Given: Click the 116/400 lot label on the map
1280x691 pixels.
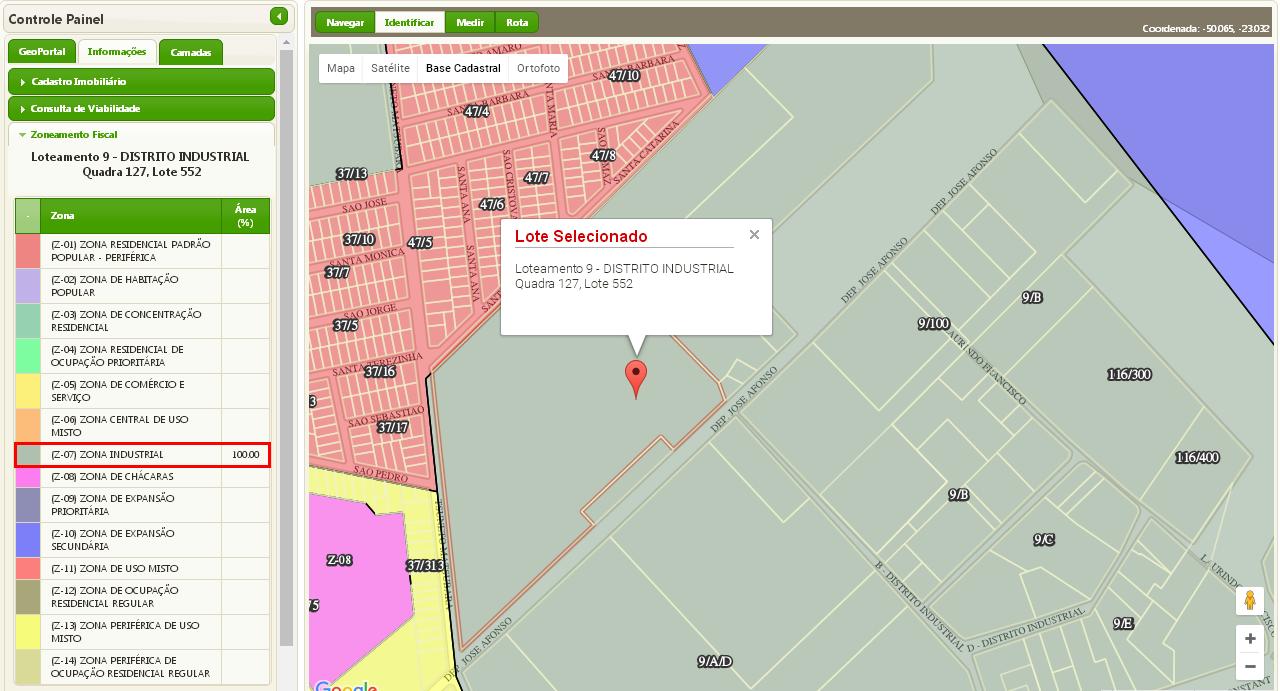Looking at the screenshot, I should coord(1197,457).
